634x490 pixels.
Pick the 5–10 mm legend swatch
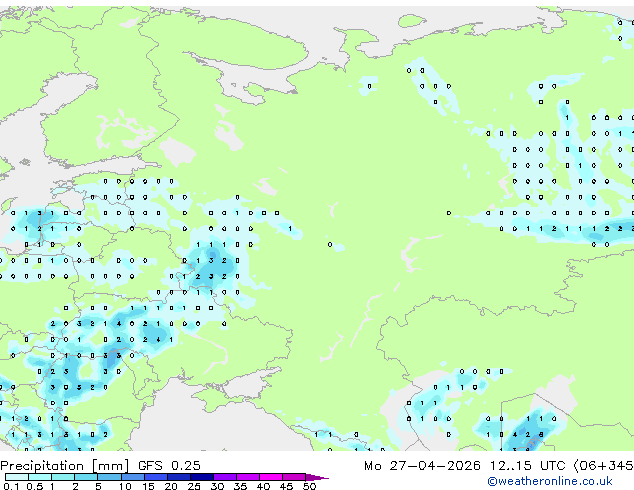tap(109, 477)
